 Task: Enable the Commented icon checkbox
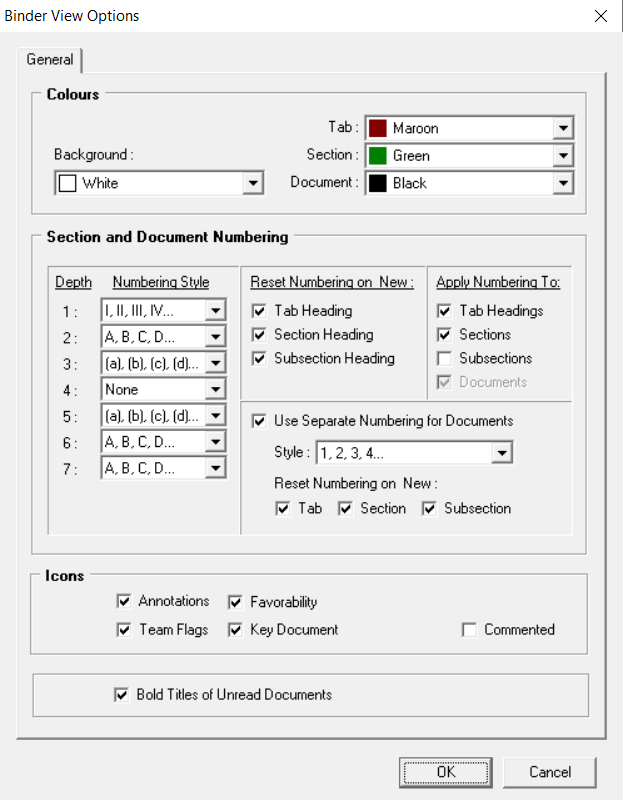pos(469,630)
